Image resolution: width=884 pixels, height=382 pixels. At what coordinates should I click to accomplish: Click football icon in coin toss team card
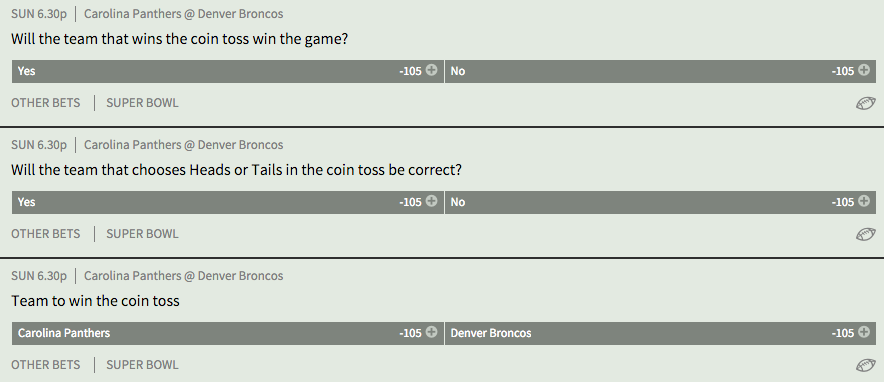(865, 366)
